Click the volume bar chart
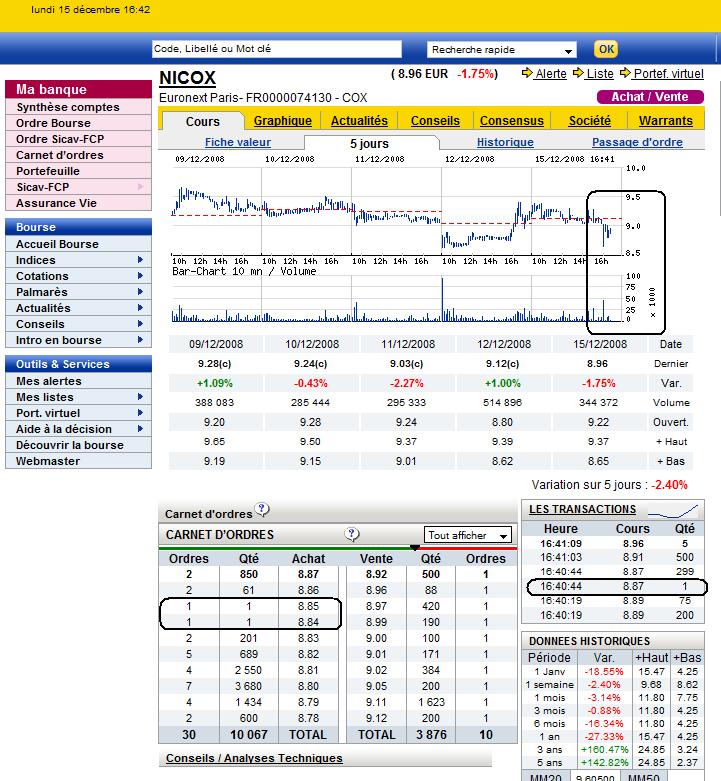The width and height of the screenshot is (721, 781). (x=396, y=299)
